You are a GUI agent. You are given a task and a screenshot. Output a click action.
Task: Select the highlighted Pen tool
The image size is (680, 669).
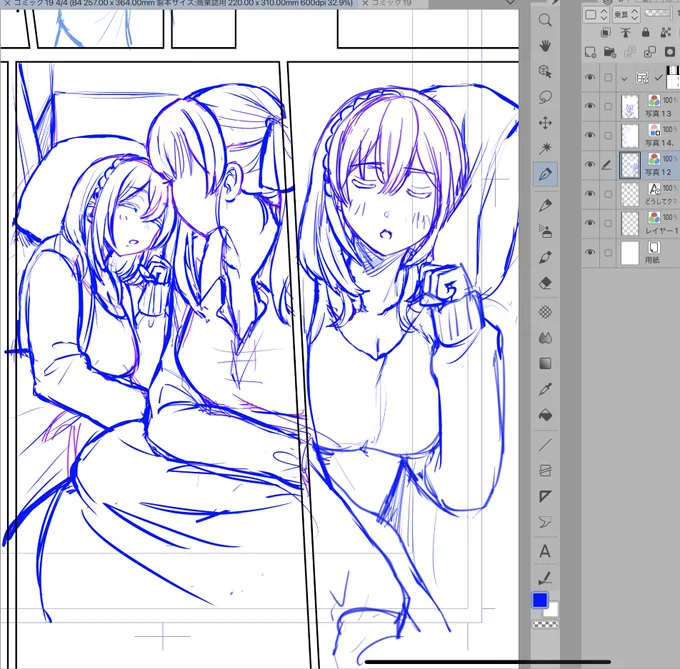click(x=545, y=174)
